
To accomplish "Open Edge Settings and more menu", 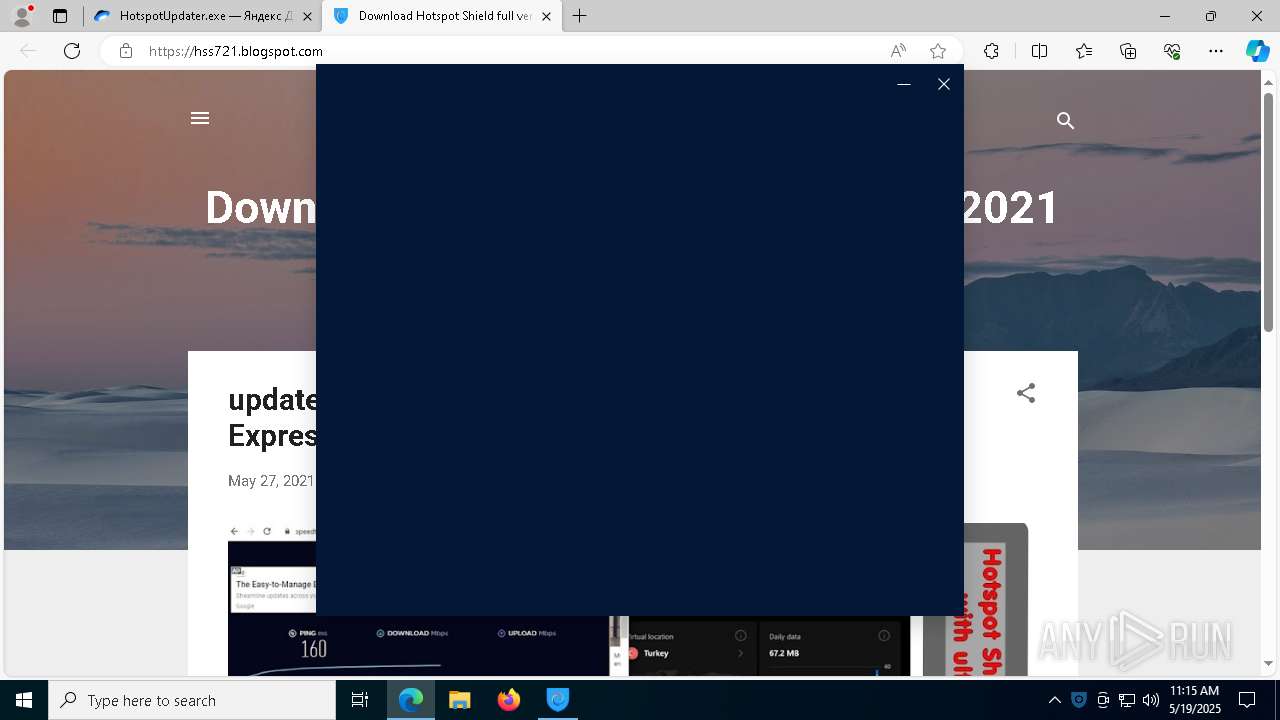I will [x=1216, y=51].
